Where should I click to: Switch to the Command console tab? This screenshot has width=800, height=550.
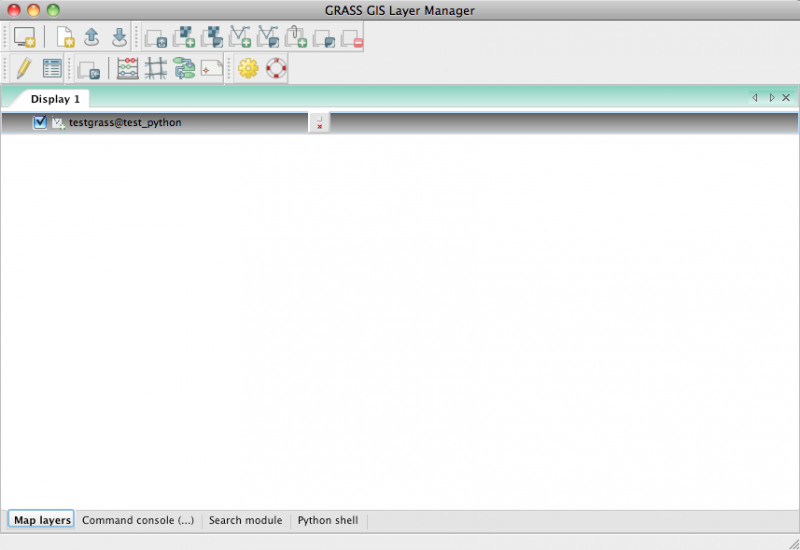pos(138,520)
